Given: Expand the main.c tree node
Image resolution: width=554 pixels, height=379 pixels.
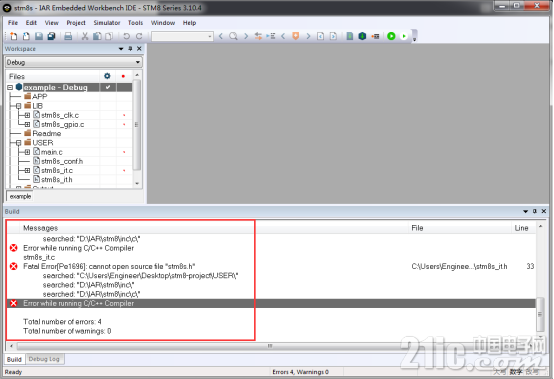Looking at the screenshot, I should (x=27, y=152).
